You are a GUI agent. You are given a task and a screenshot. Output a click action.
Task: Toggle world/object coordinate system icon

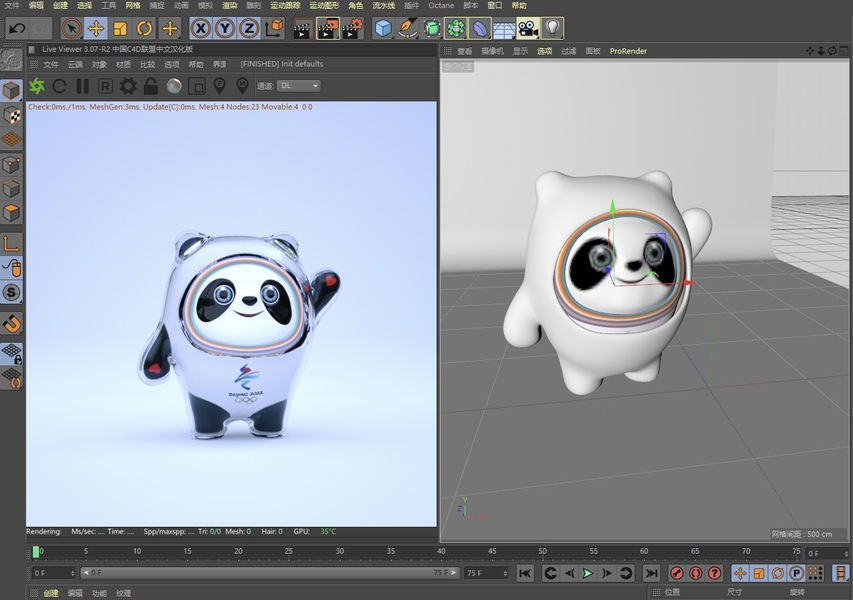tap(274, 28)
